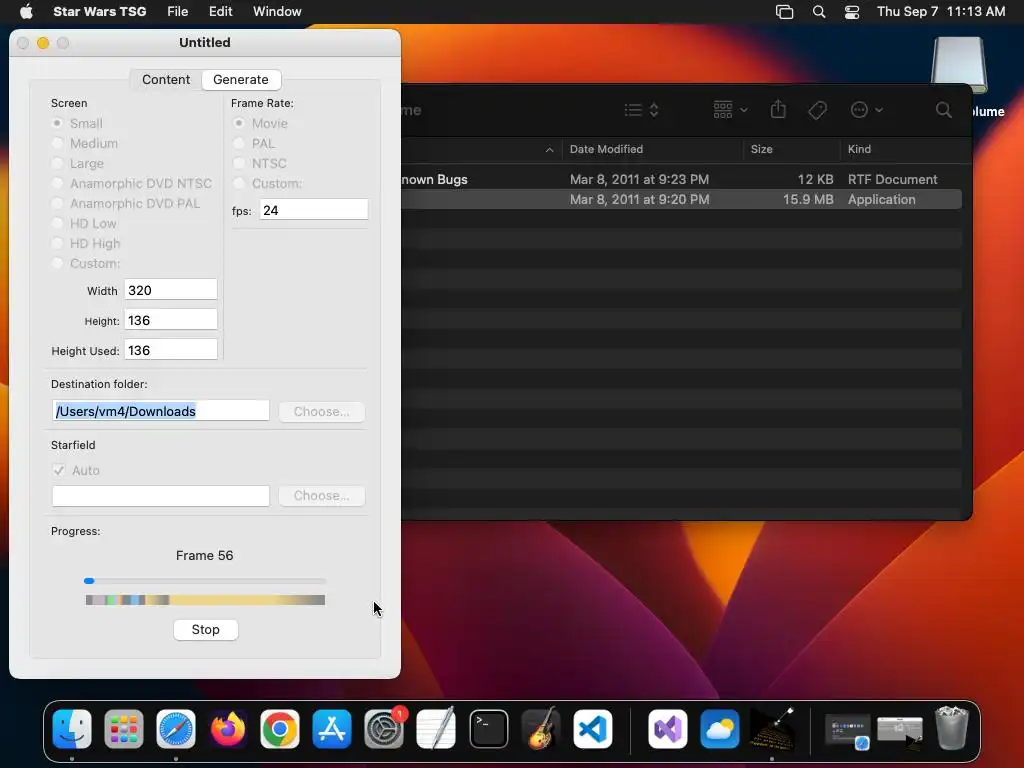Open the App Store Dock icon
Viewport: 1024px width, 768px height.
(x=332, y=729)
